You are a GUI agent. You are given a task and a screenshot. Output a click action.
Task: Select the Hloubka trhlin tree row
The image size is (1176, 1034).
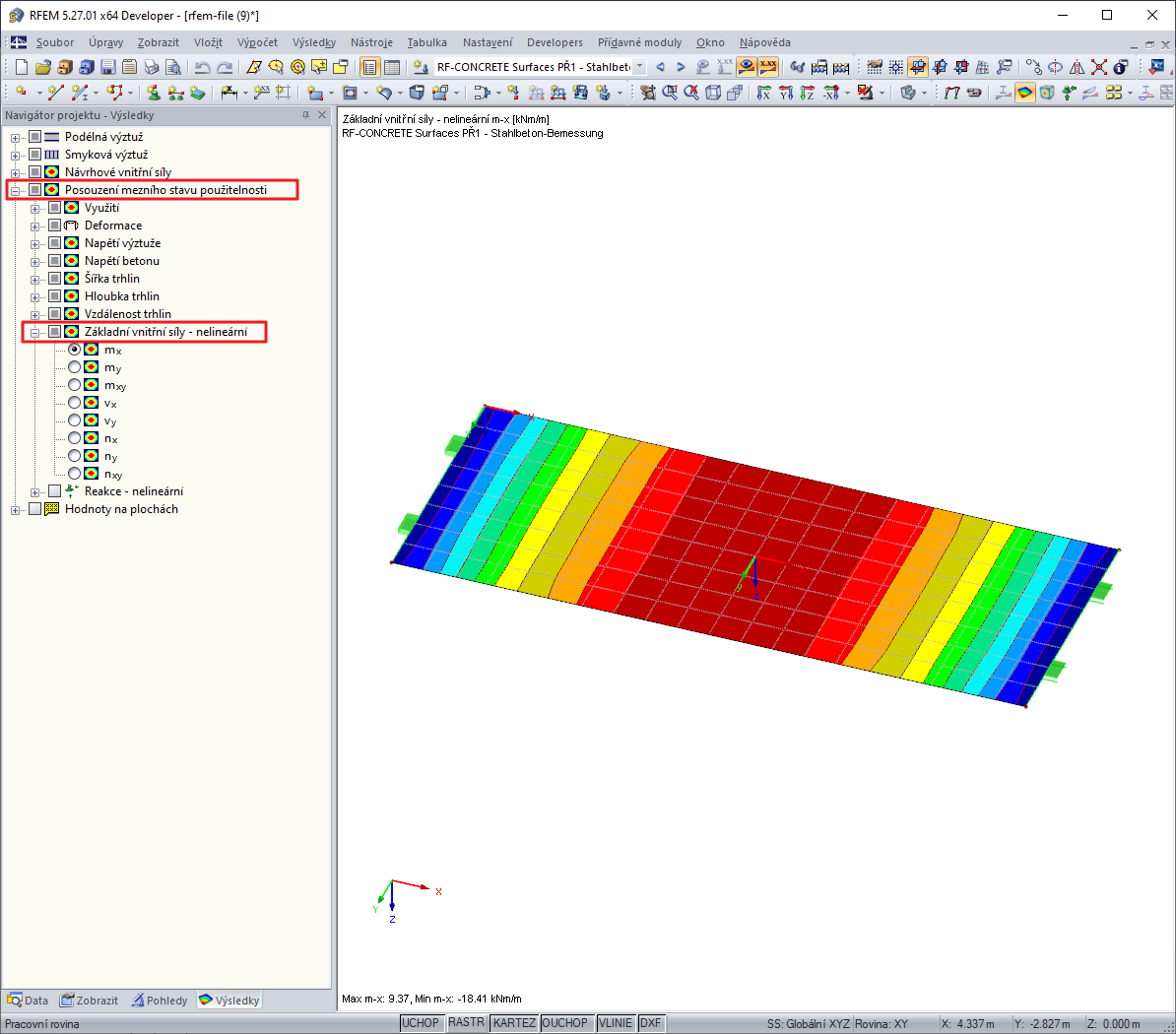click(x=121, y=296)
